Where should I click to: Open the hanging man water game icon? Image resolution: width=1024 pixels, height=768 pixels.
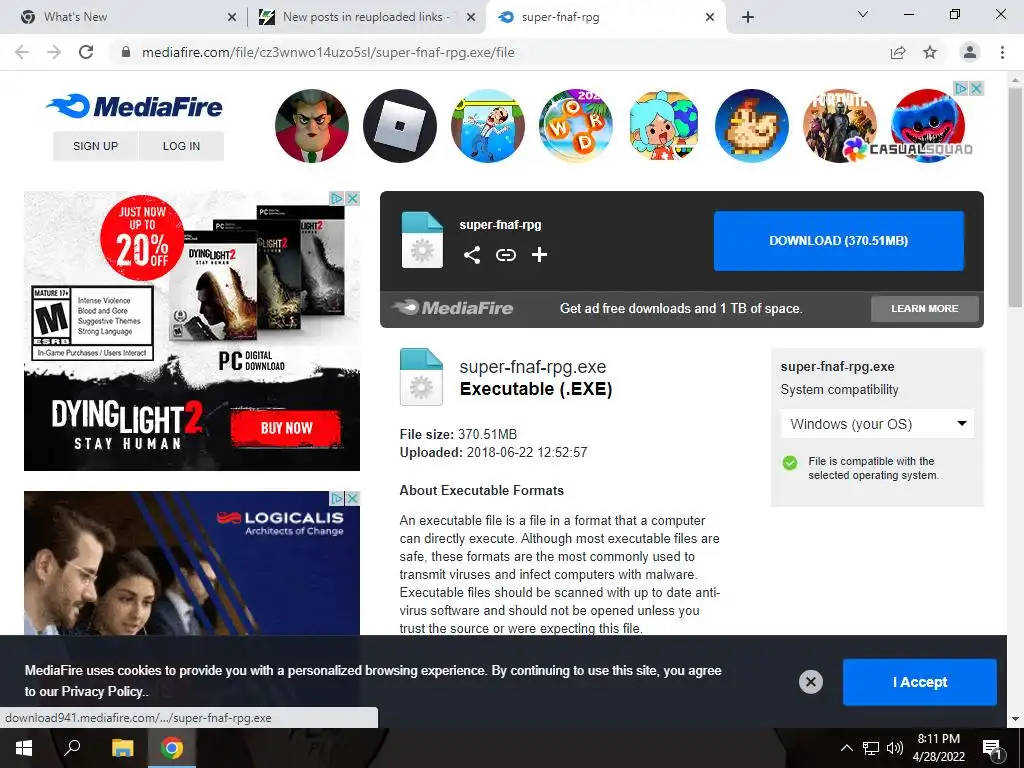[488, 125]
